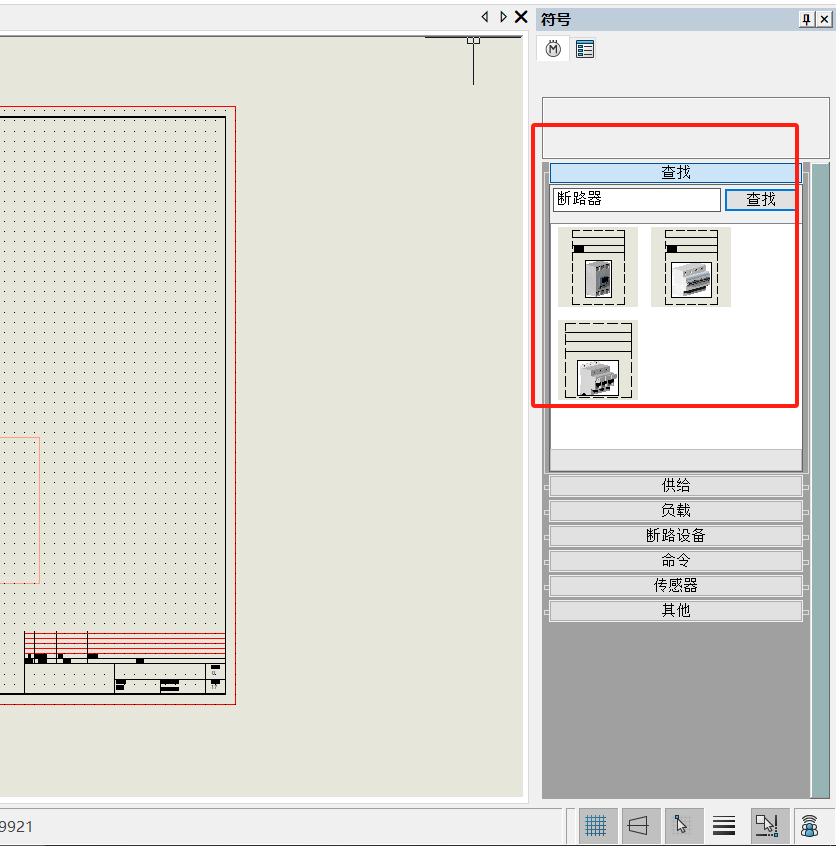Expand the 其他 symbol category
The height and width of the screenshot is (846, 836).
point(675,610)
